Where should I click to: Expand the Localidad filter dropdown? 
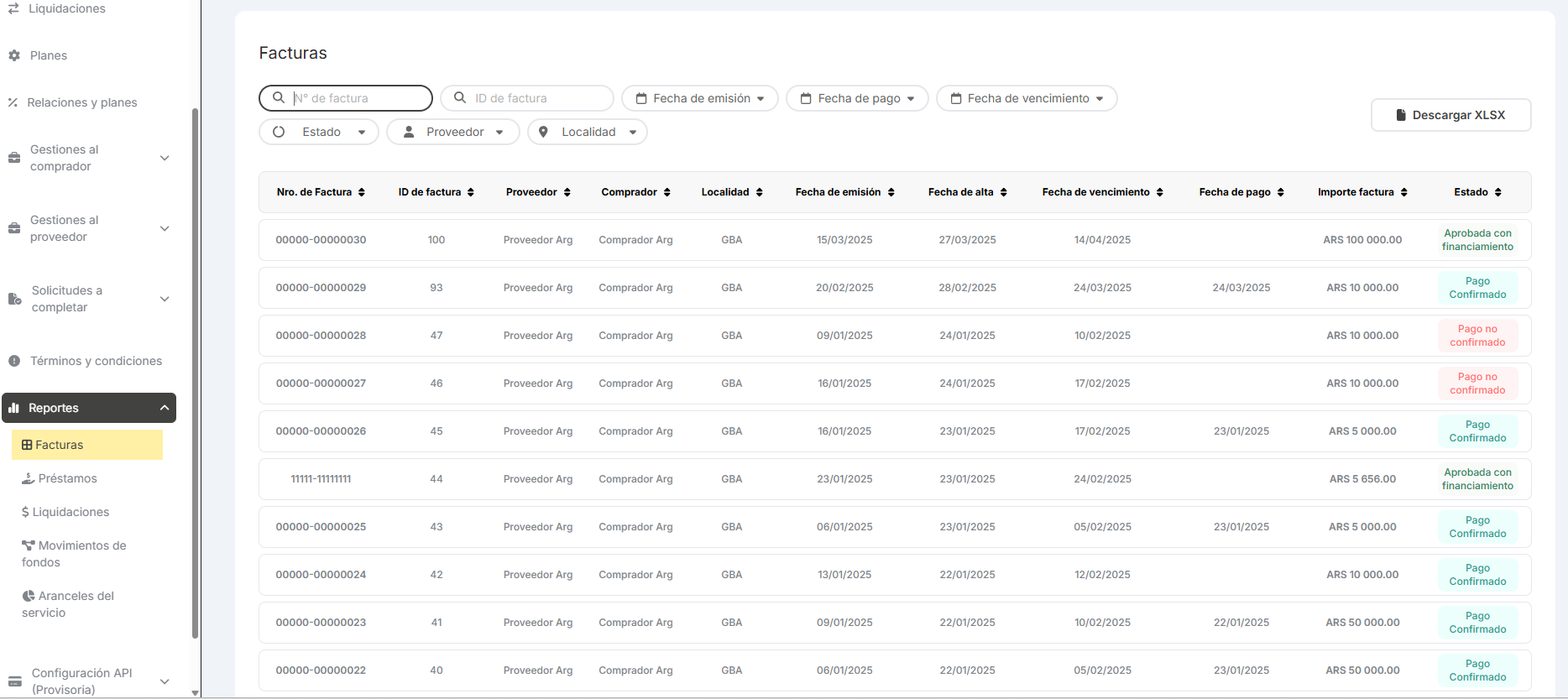coord(588,132)
